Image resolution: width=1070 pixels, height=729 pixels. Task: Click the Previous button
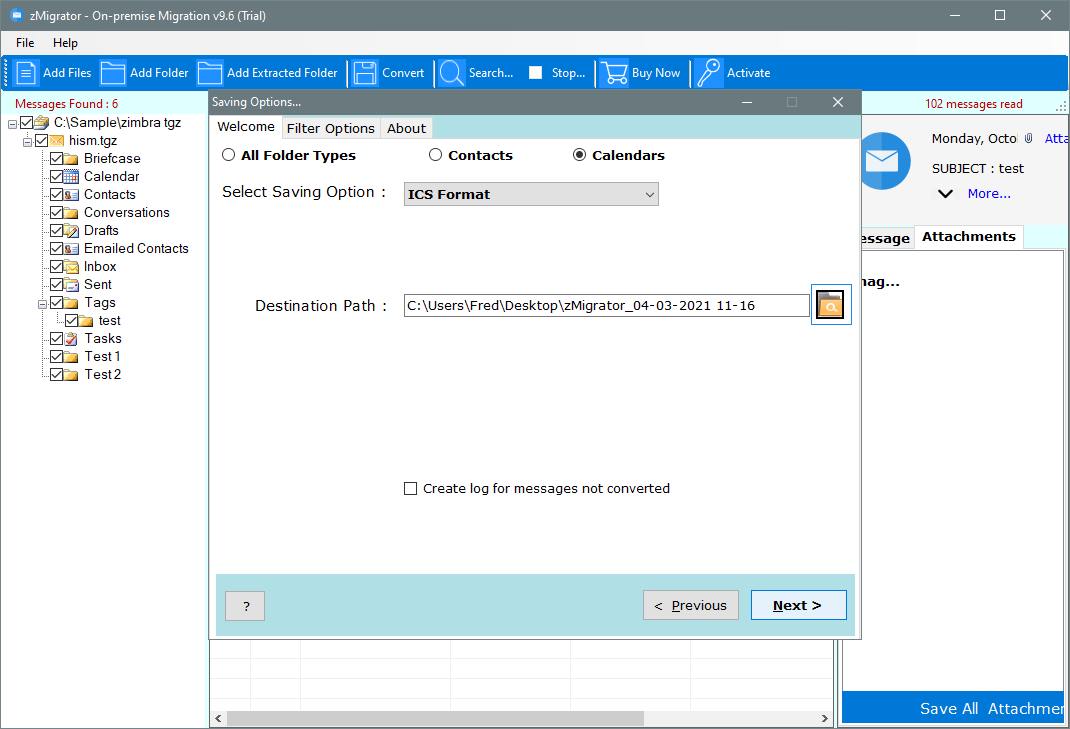(691, 605)
